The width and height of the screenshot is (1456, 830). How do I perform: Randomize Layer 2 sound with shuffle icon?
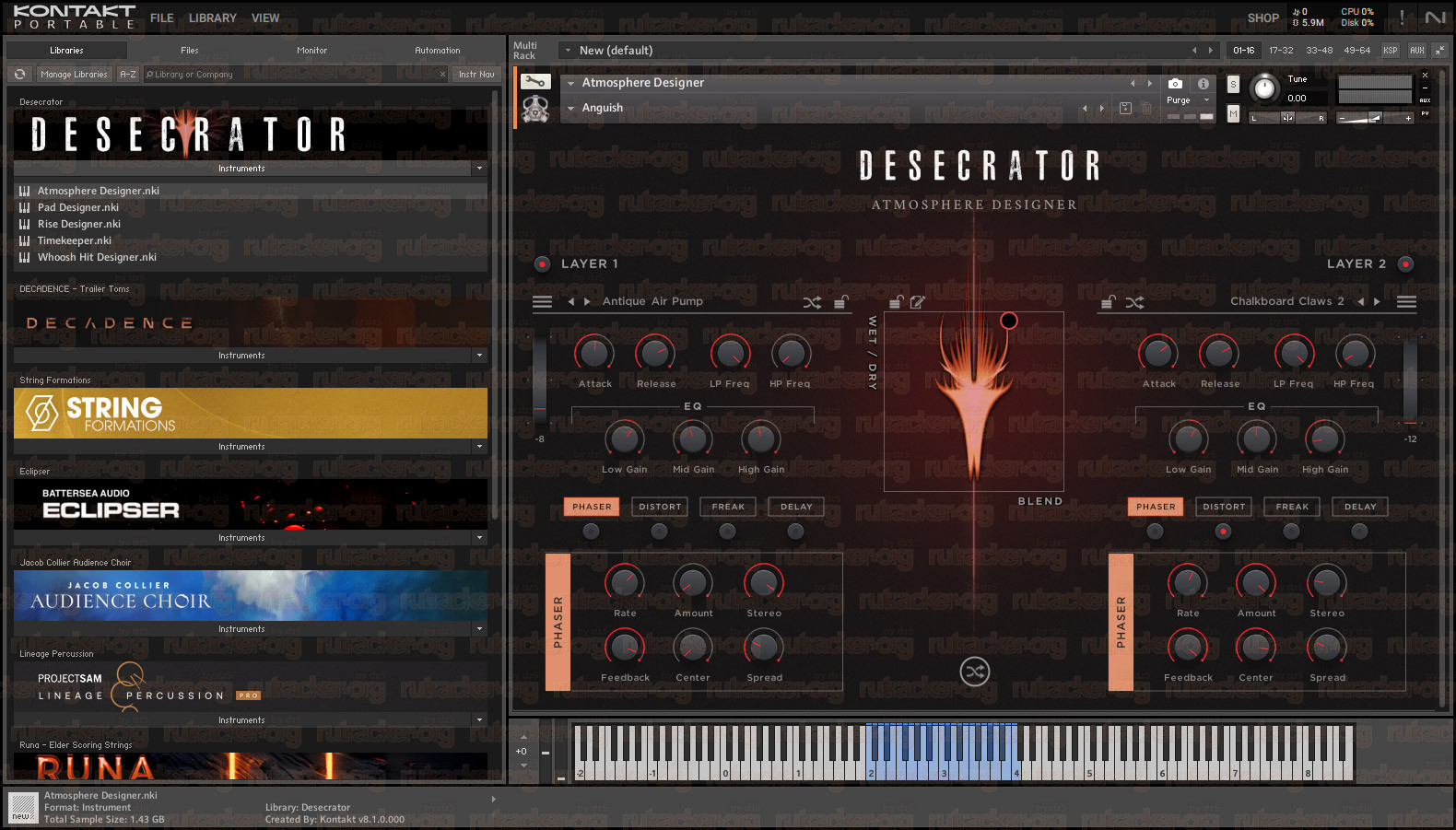coord(1134,302)
